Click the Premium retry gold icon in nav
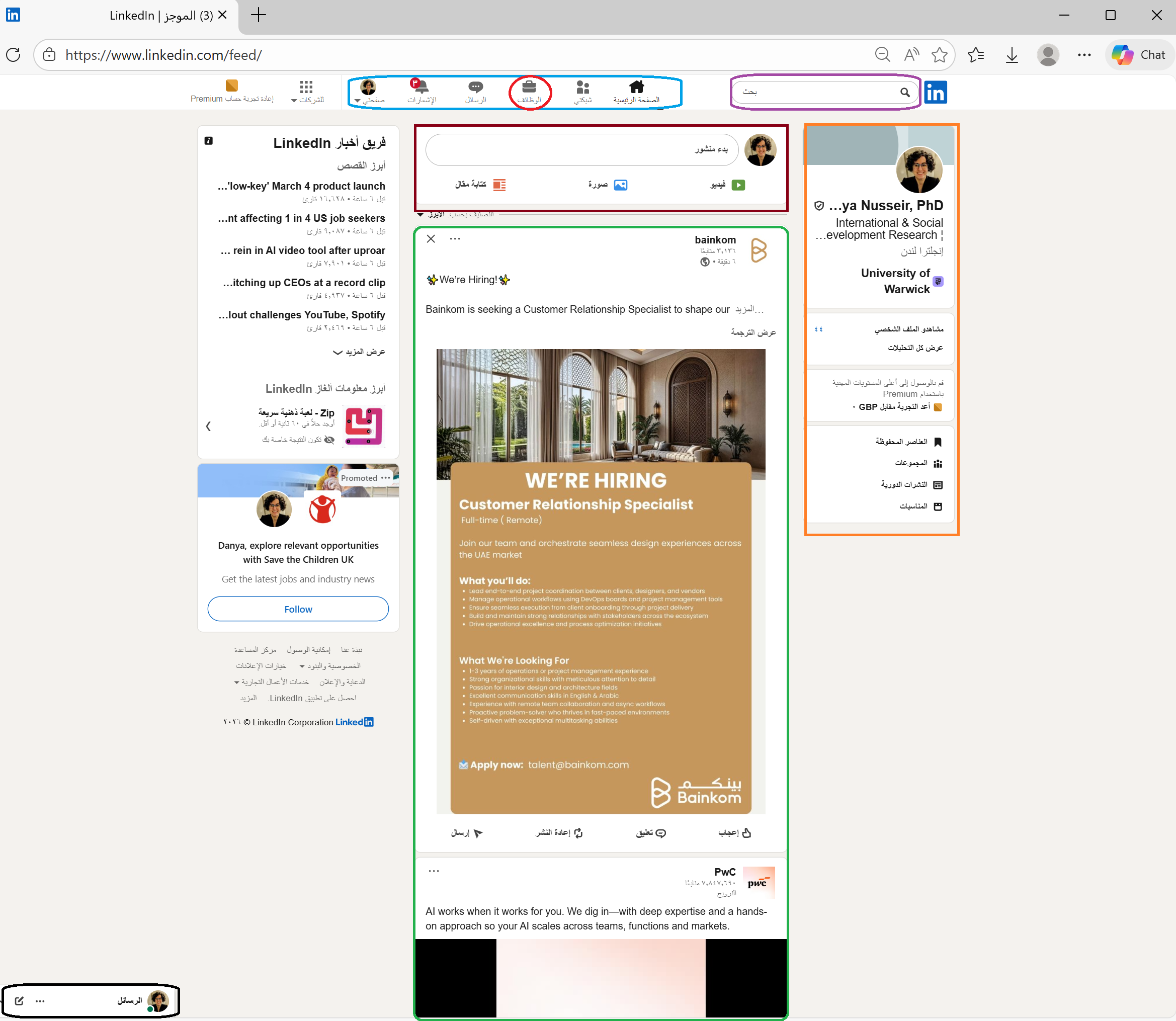The height and width of the screenshot is (1021, 1176). tap(232, 86)
